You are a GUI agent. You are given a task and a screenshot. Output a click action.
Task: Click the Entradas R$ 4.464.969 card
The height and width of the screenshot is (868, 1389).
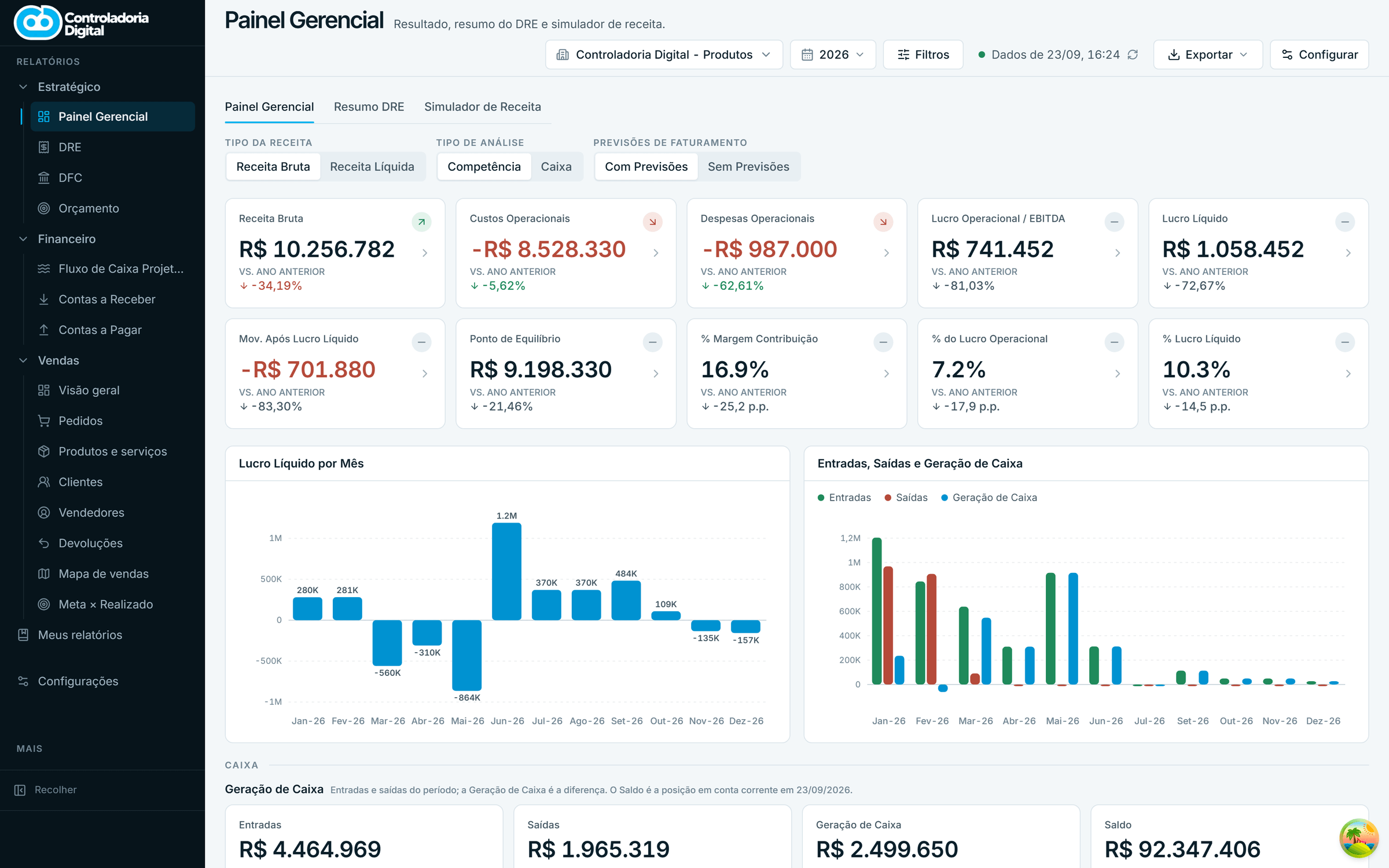click(x=364, y=836)
